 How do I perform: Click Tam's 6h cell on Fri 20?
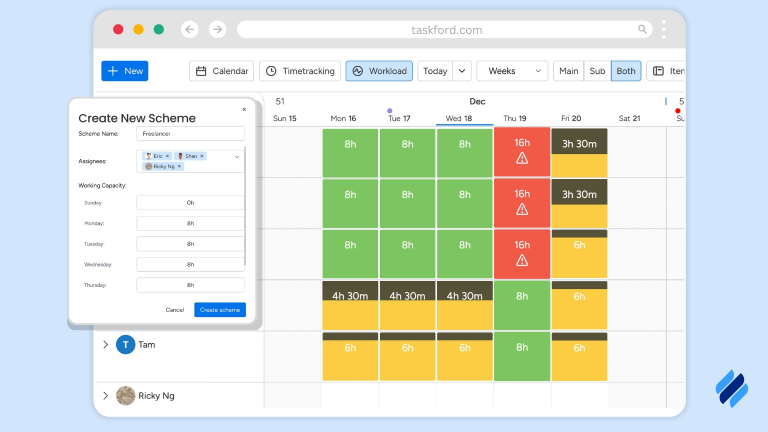pyautogui.click(x=579, y=357)
